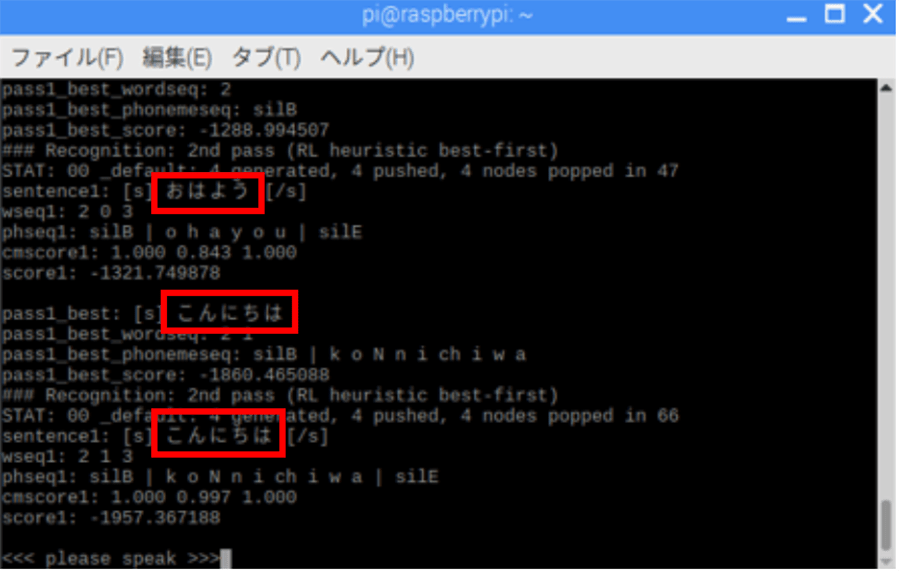This screenshot has height=571, width=900.
Task: Click the highlighted おはよう sentence1 result
Action: [208, 192]
